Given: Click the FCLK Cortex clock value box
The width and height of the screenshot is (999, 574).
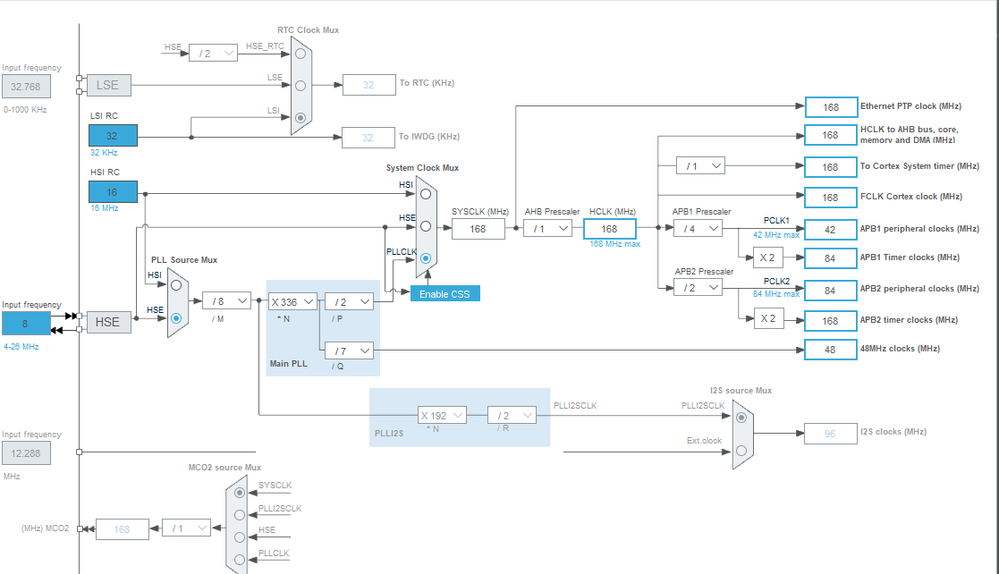Looking at the screenshot, I should pyautogui.click(x=831, y=197).
